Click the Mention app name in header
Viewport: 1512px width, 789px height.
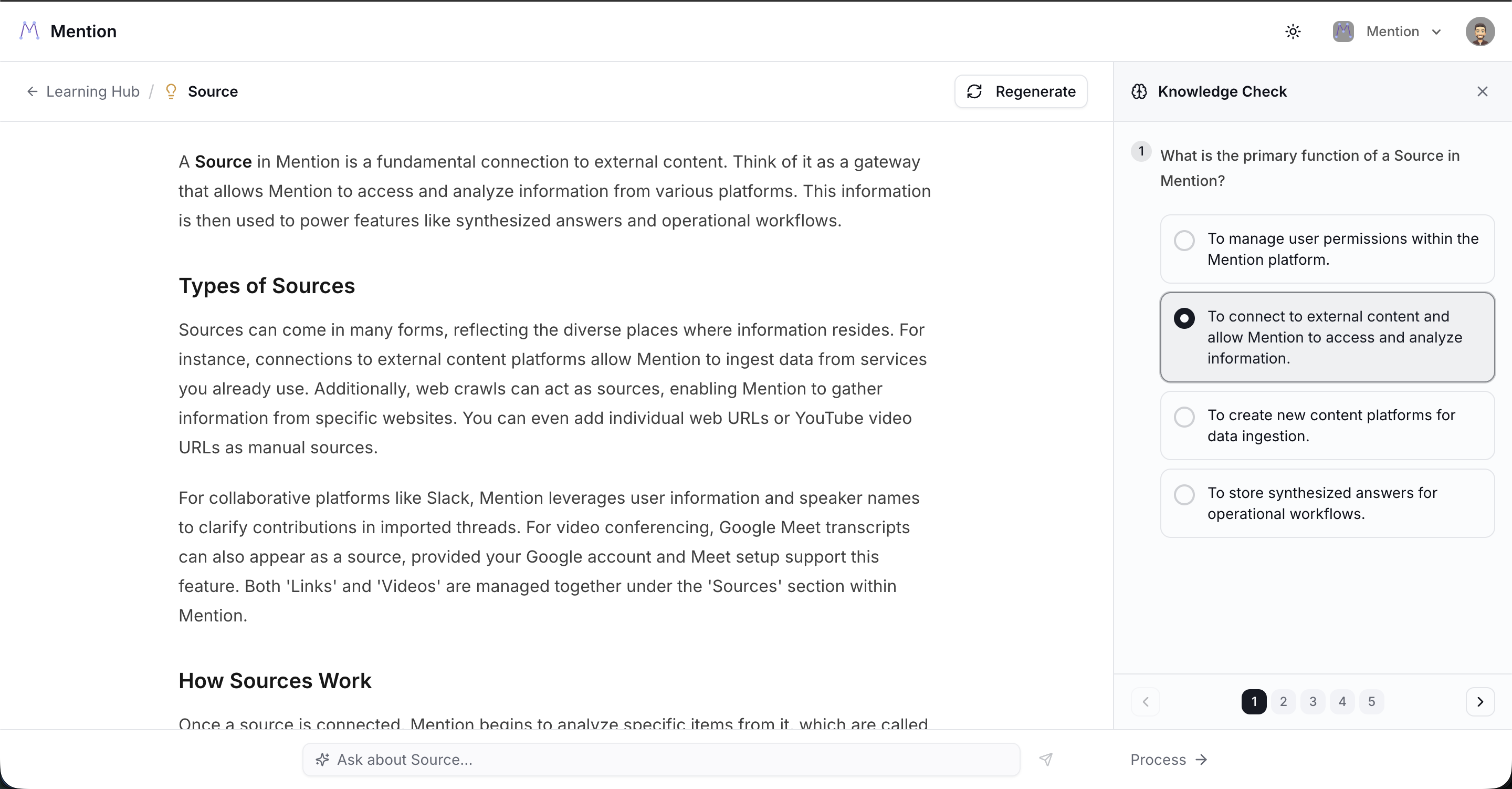(83, 31)
